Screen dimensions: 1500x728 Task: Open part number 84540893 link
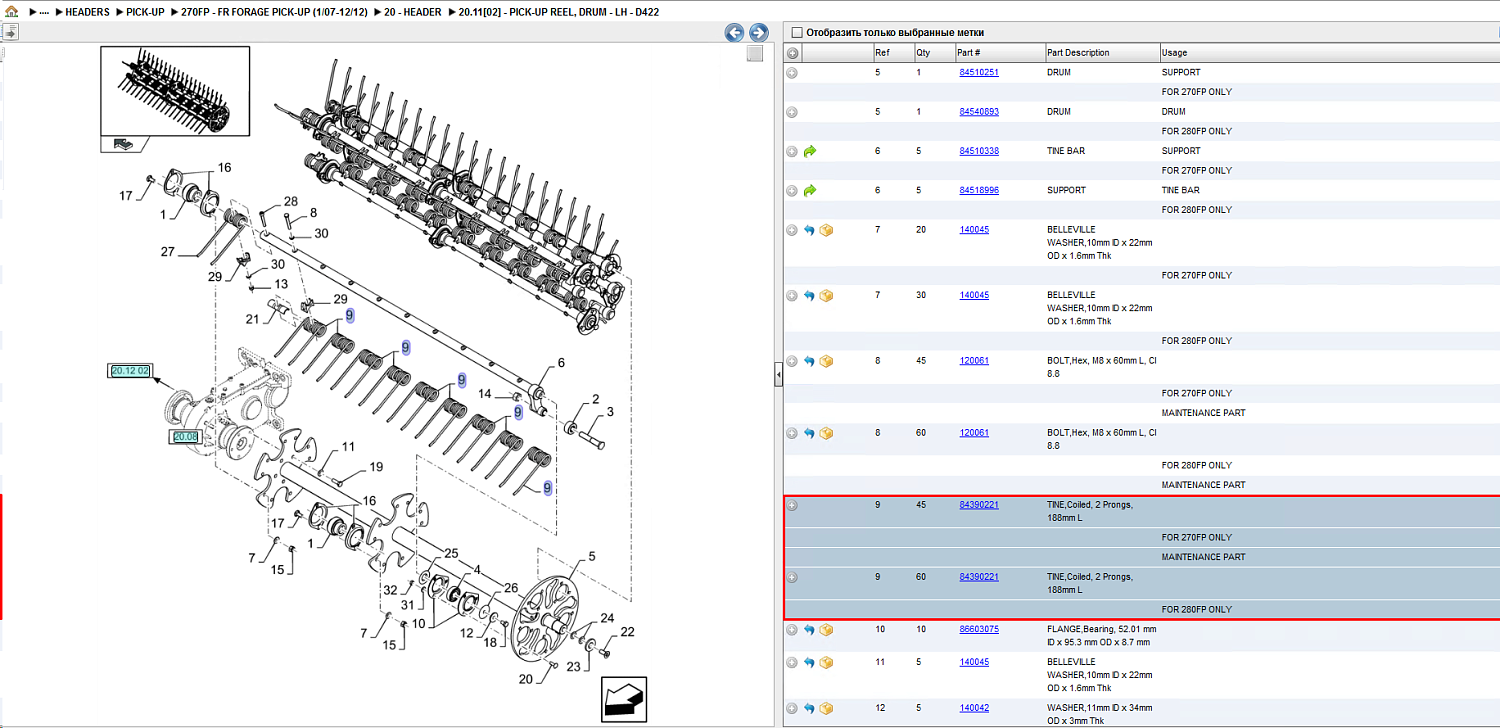pos(979,112)
